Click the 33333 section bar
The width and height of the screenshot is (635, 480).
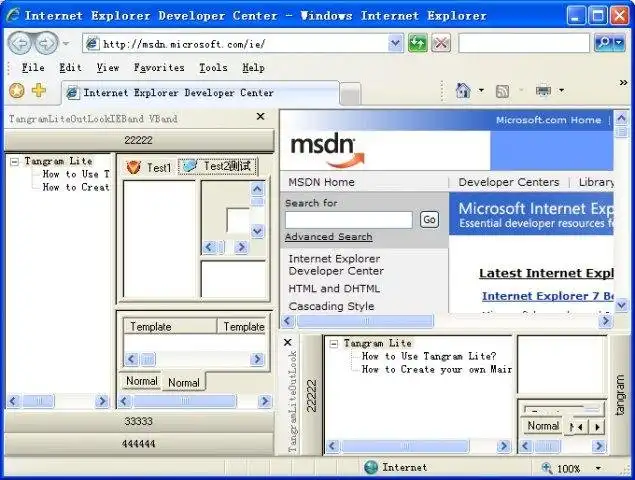(x=139, y=422)
